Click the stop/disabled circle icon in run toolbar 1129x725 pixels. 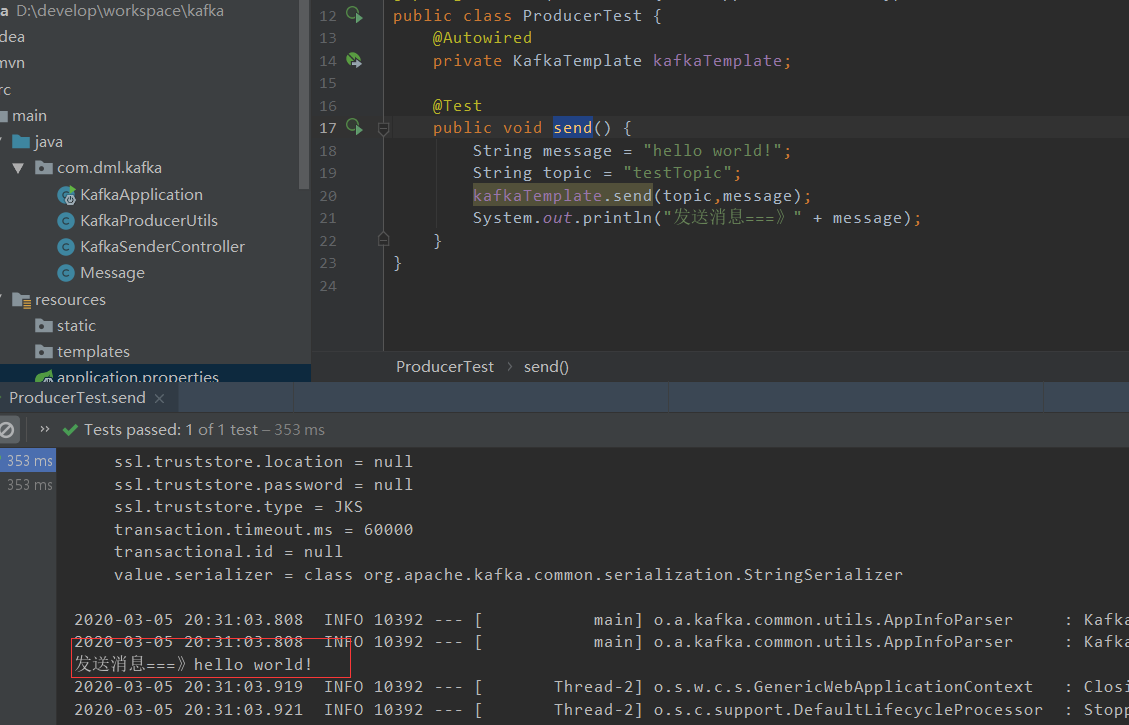pos(6,430)
